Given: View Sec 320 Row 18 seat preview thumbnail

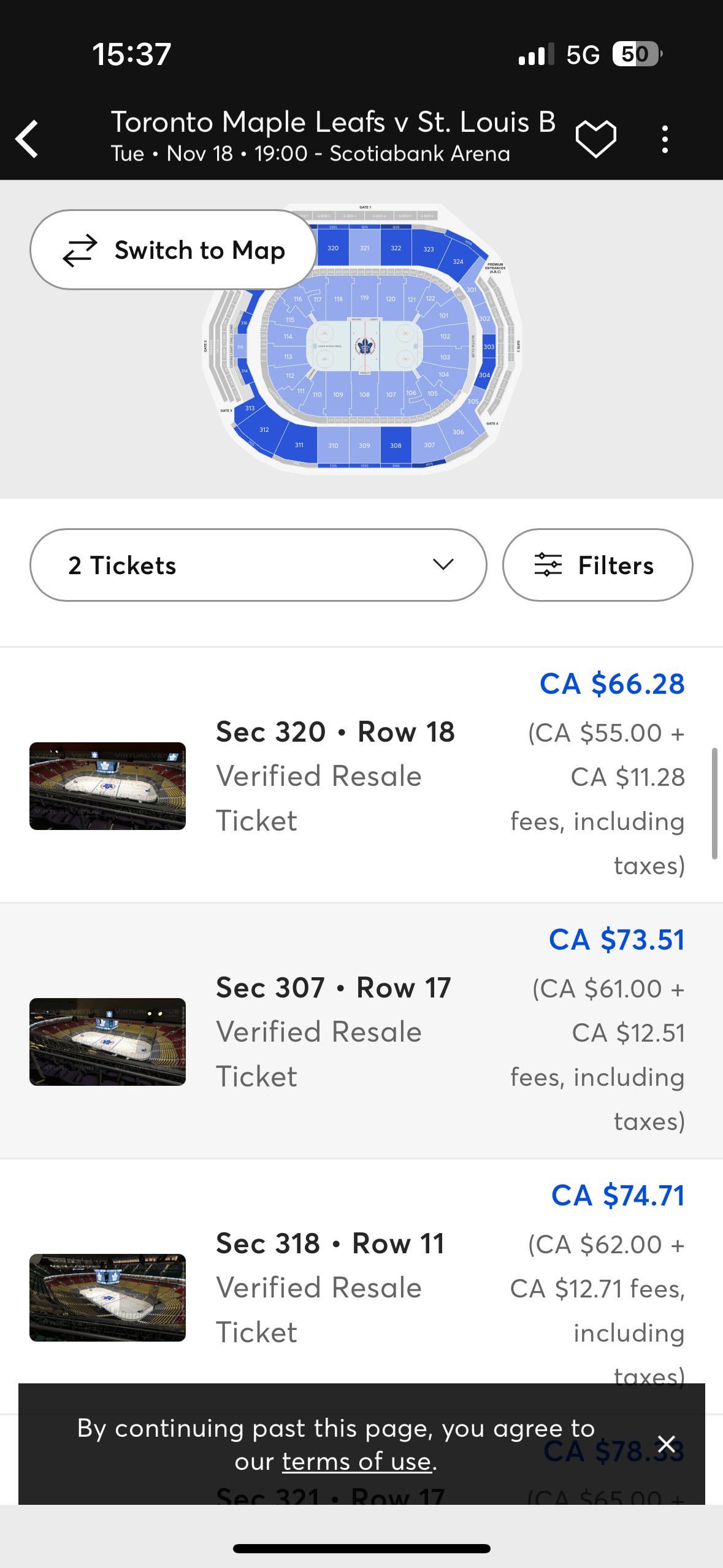Looking at the screenshot, I should [x=107, y=786].
